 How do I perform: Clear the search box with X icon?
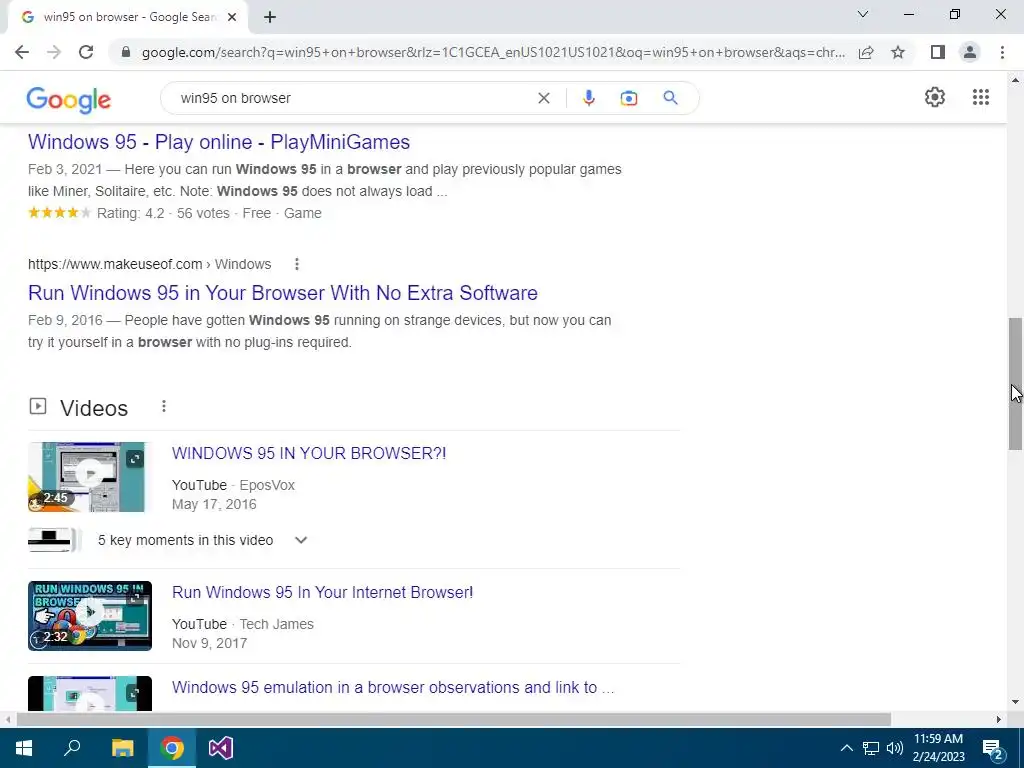pyautogui.click(x=543, y=98)
